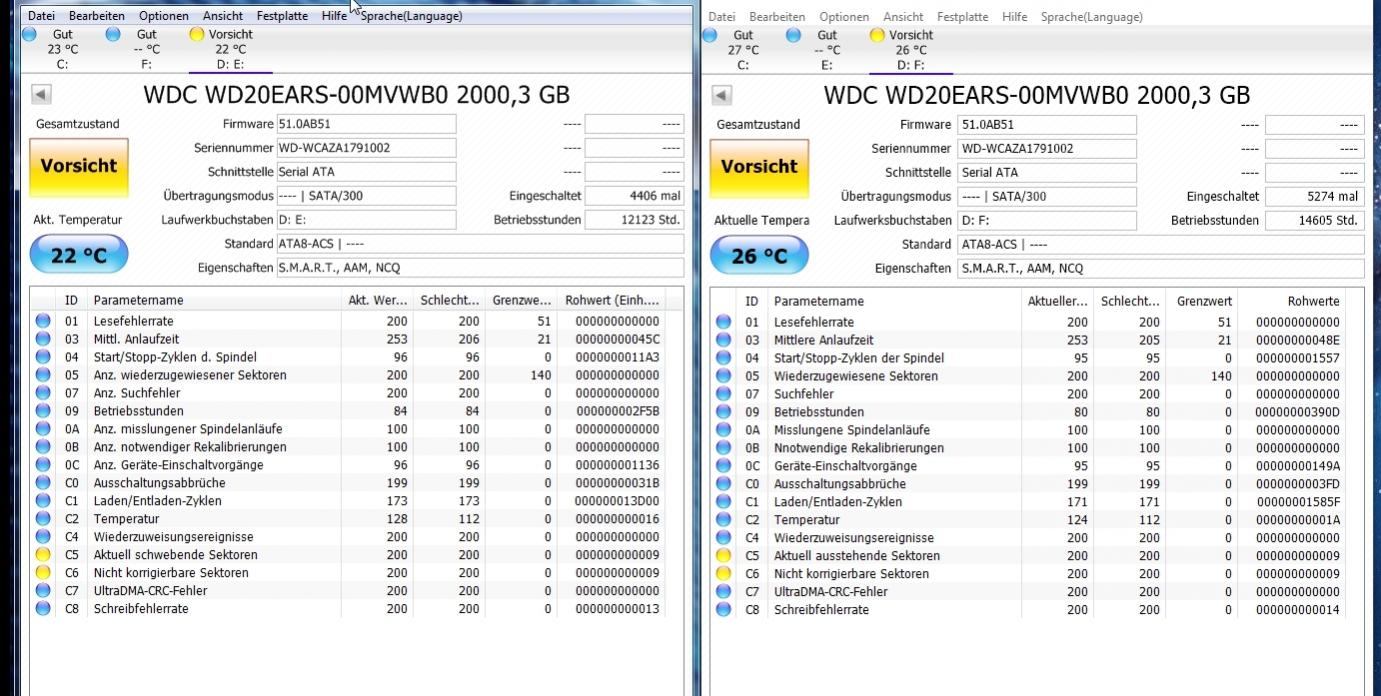The height and width of the screenshot is (696, 1381).
Task: Click the status circle of Mittlere Anlaufzeit row
Action: click(x=723, y=340)
